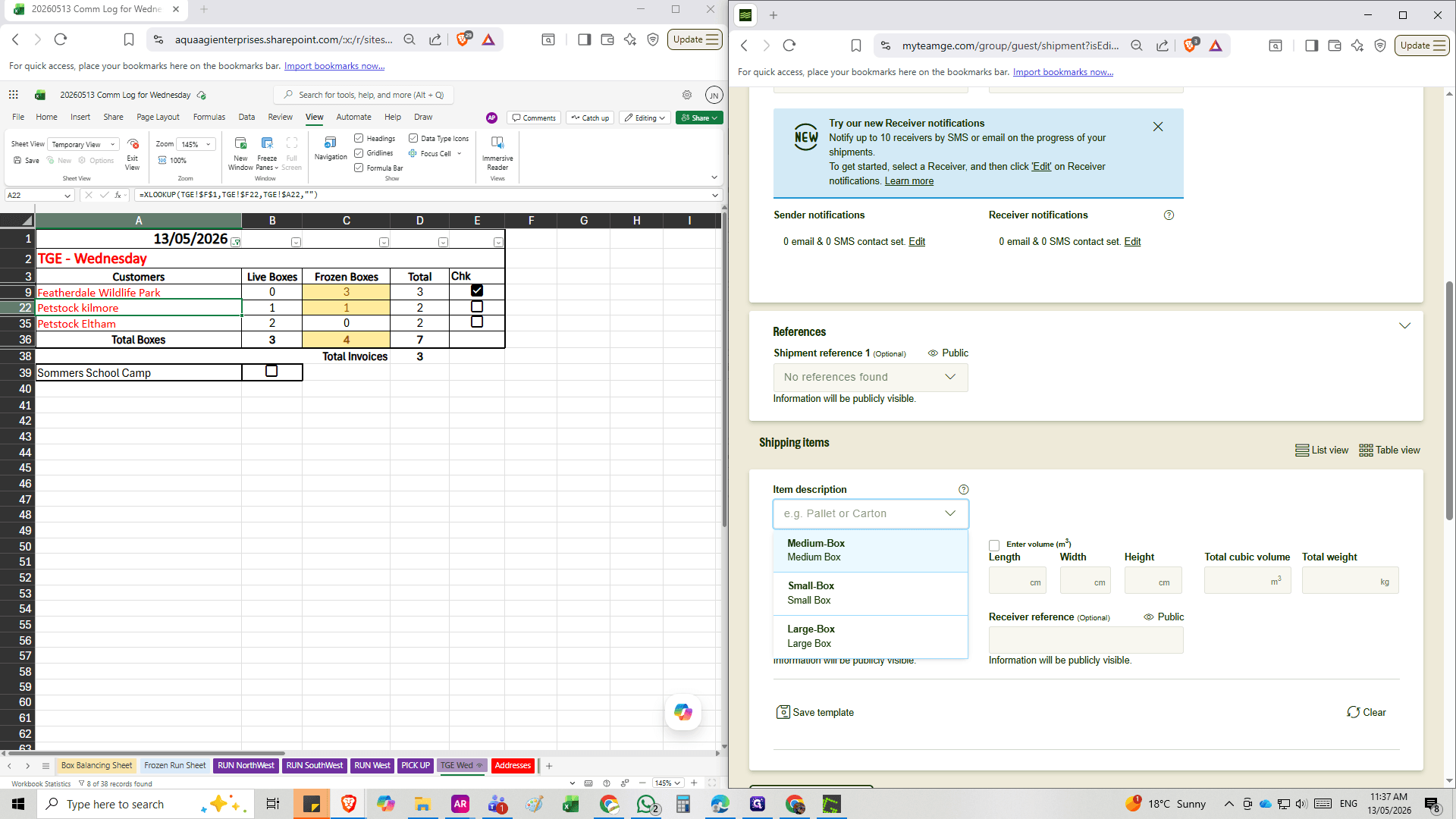Open Shipment reference 1 dropdown
The image size is (1456, 819).
click(871, 378)
